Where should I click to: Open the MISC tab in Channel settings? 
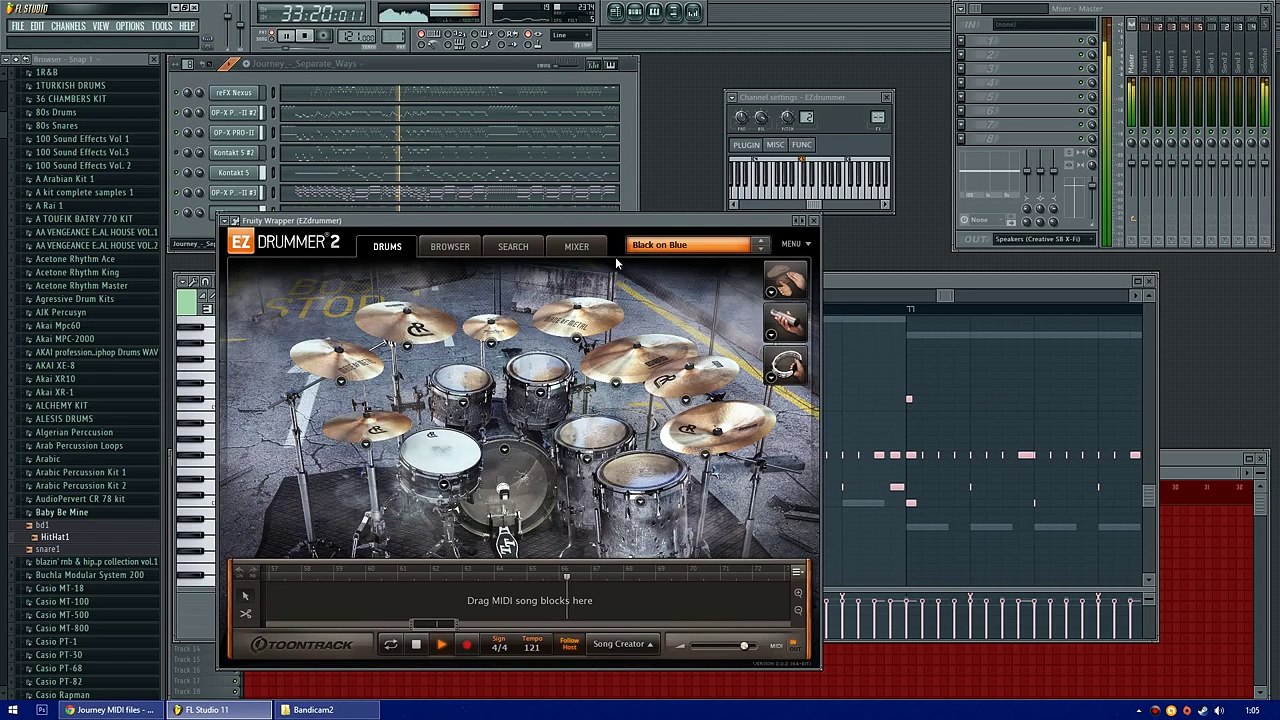click(775, 145)
